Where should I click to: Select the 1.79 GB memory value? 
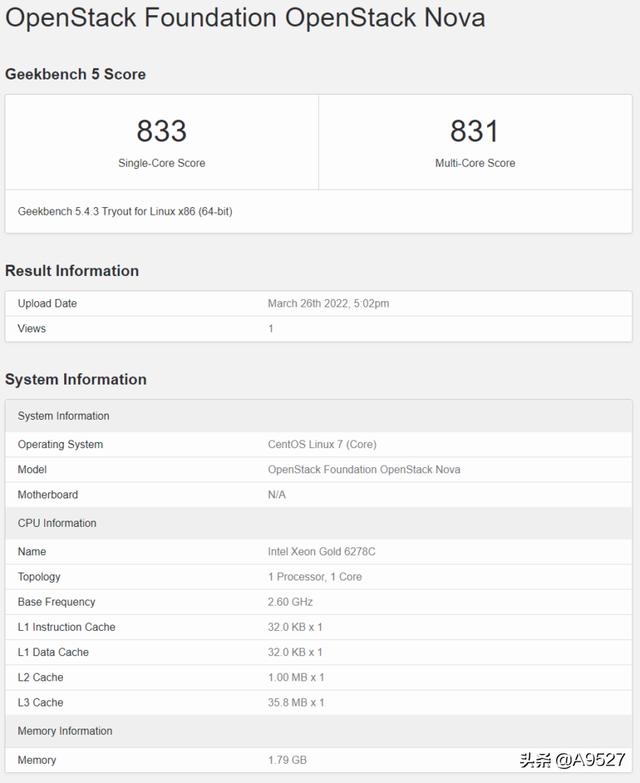pyautogui.click(x=287, y=760)
